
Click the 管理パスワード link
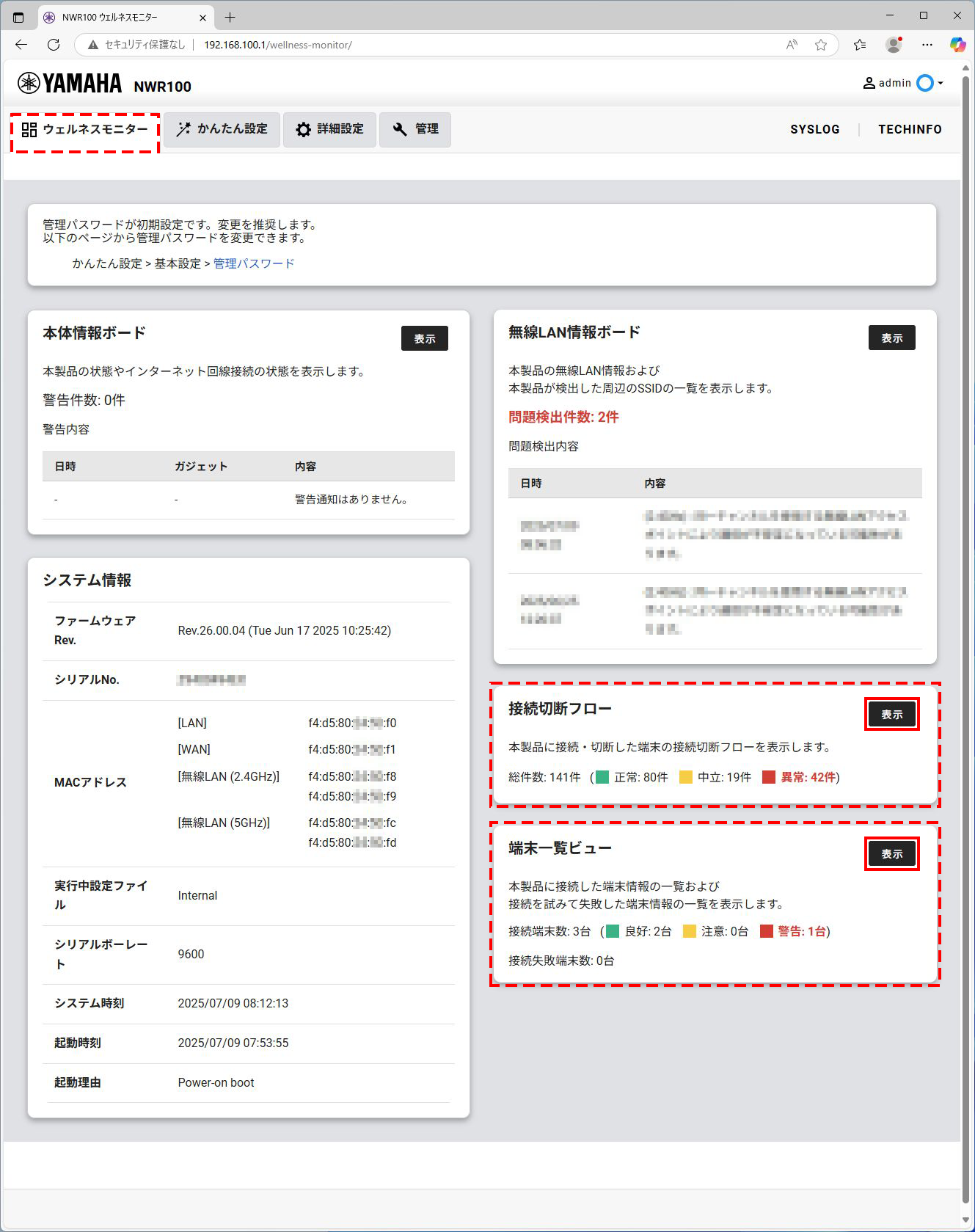[x=254, y=263]
